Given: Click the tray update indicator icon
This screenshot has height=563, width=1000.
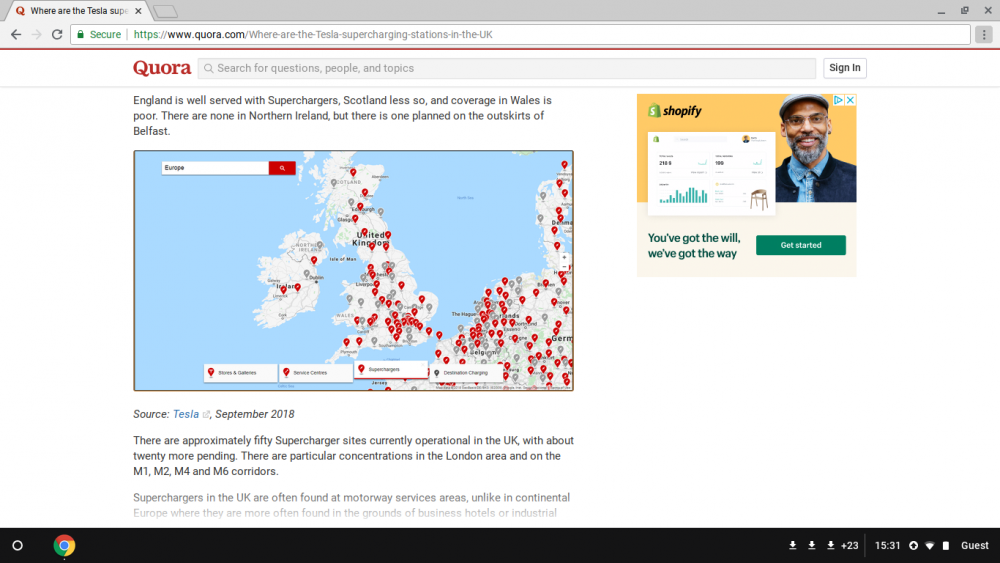Looking at the screenshot, I should pyautogui.click(x=913, y=546).
